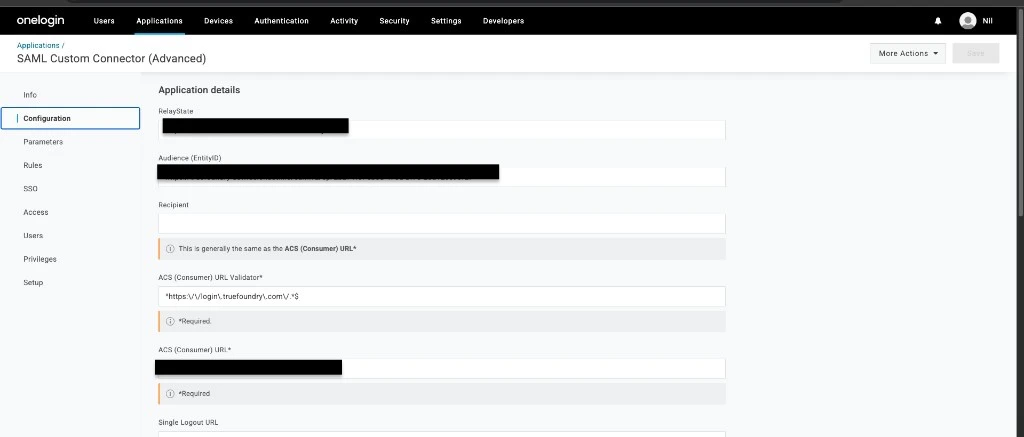Click the SAML Custom Connector (Advanced) title
Screen dimensions: 1024x437
[x=112, y=59]
